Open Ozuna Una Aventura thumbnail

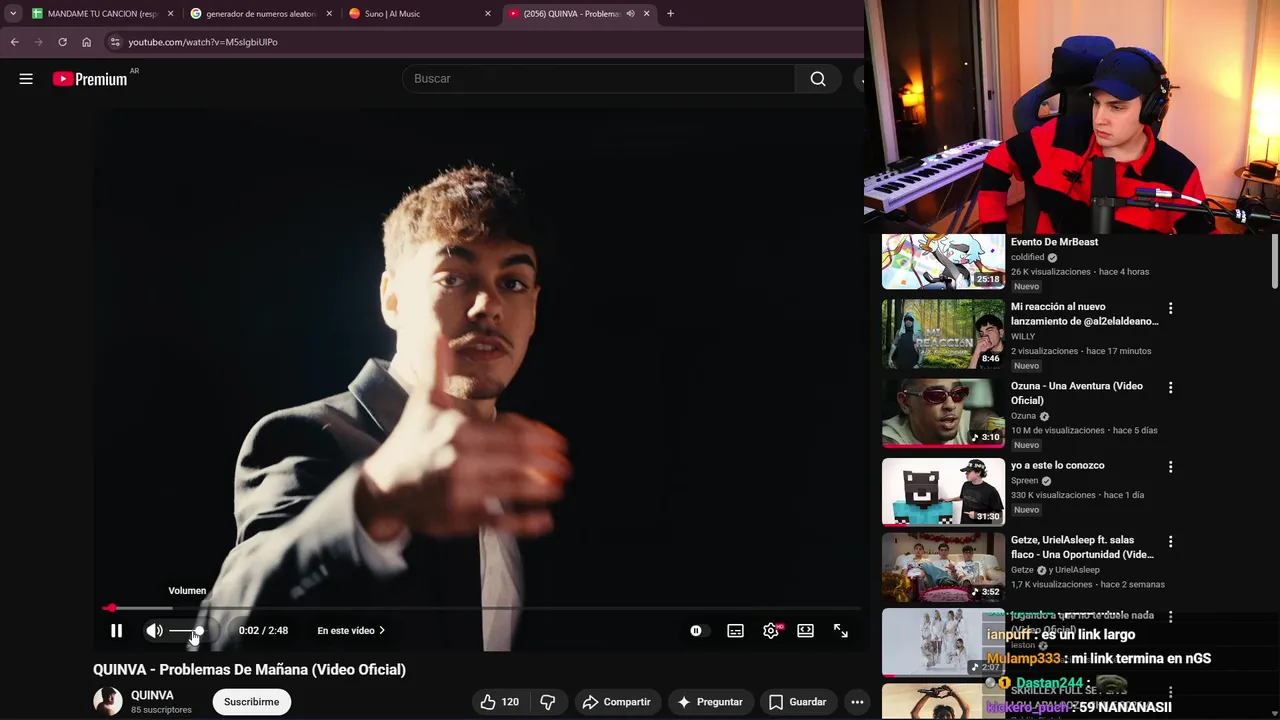point(943,413)
